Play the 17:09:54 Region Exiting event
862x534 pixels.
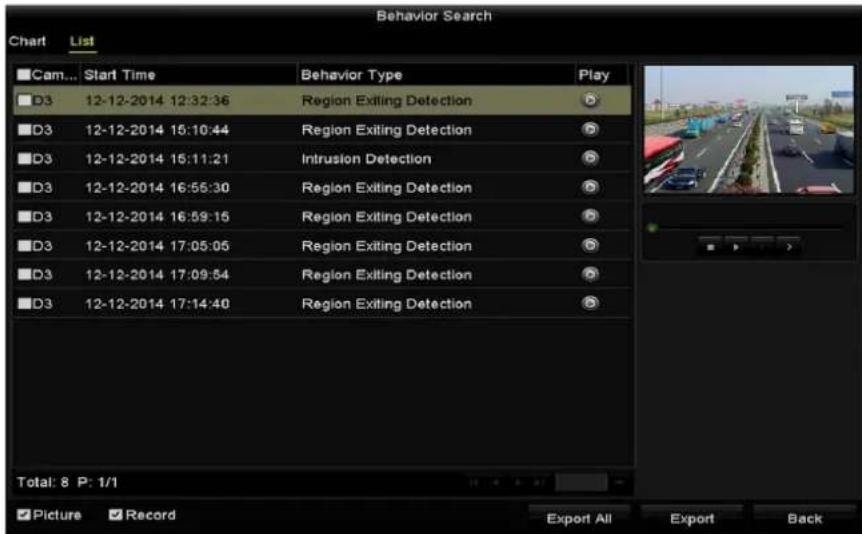tap(590, 274)
